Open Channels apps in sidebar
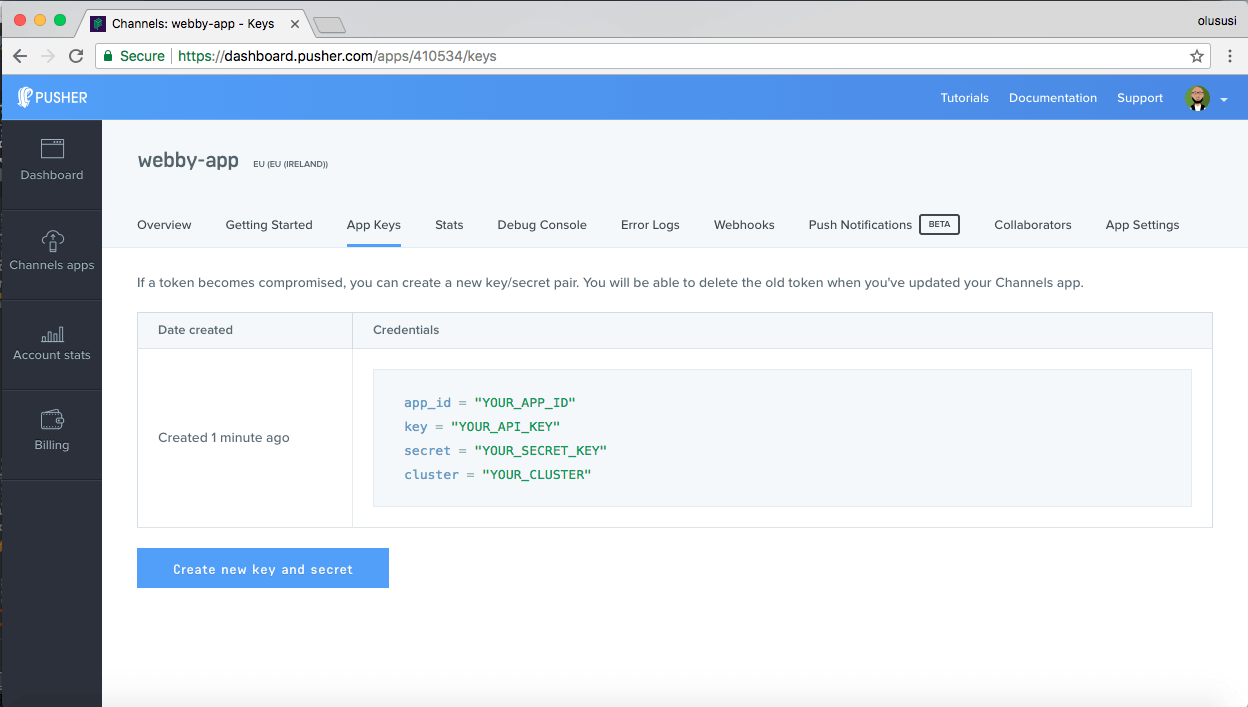 (x=52, y=250)
